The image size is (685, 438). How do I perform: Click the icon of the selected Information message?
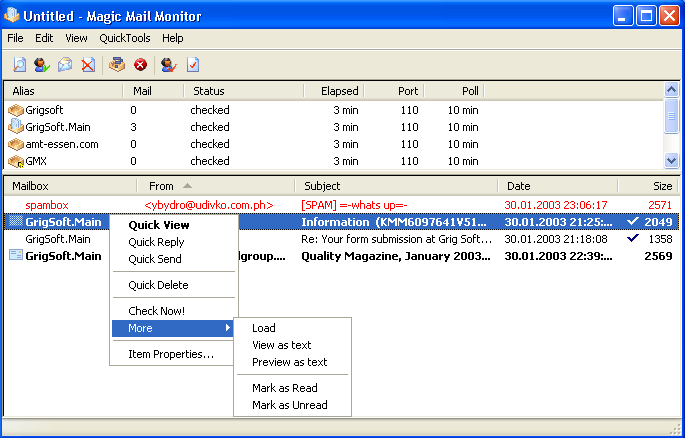pos(15,221)
